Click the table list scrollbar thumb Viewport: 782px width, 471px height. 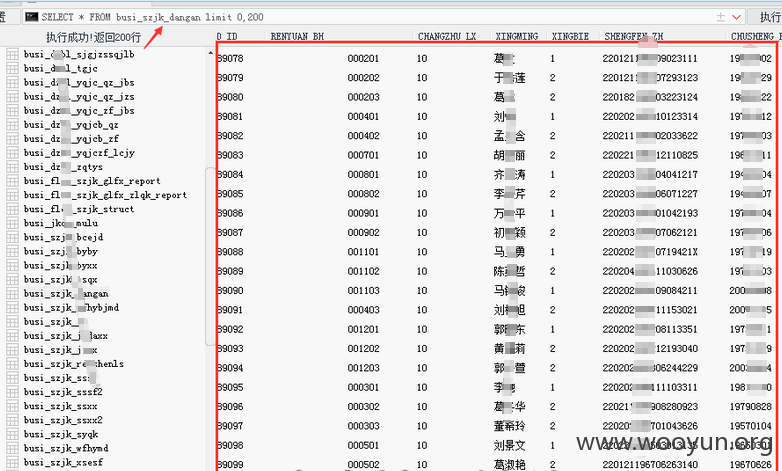[x=210, y=256]
